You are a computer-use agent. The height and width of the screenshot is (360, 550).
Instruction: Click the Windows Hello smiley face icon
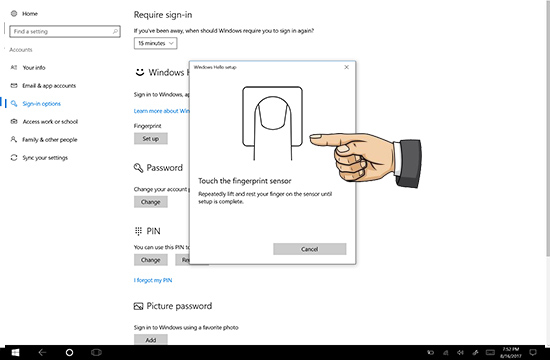(x=140, y=72)
